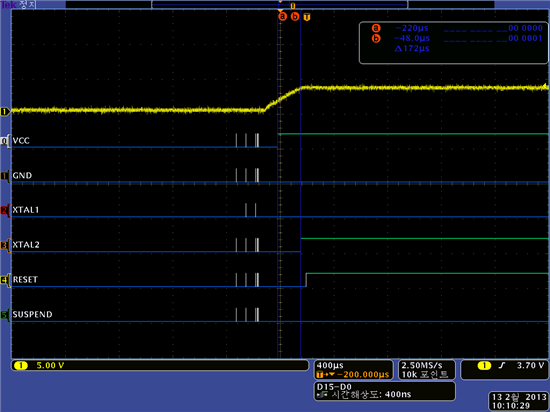Click the cursor a -220µs readout
This screenshot has width=550, height=412.
[412, 28]
